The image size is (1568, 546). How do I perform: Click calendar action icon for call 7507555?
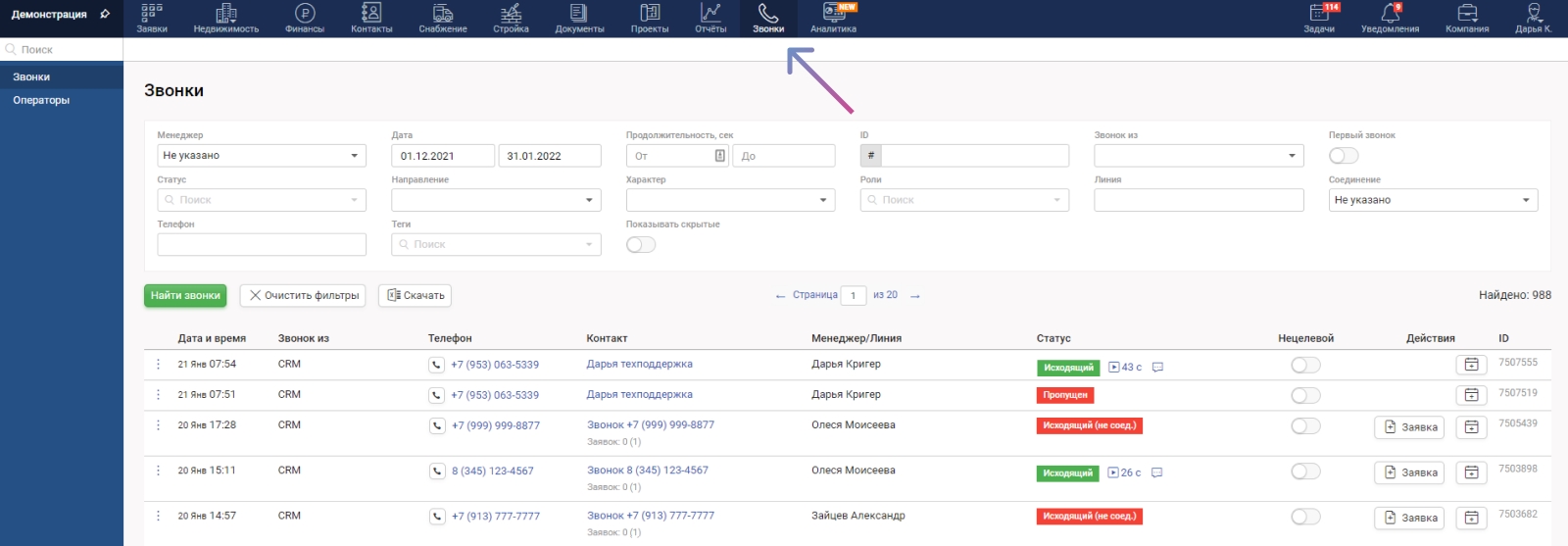pos(1471,365)
